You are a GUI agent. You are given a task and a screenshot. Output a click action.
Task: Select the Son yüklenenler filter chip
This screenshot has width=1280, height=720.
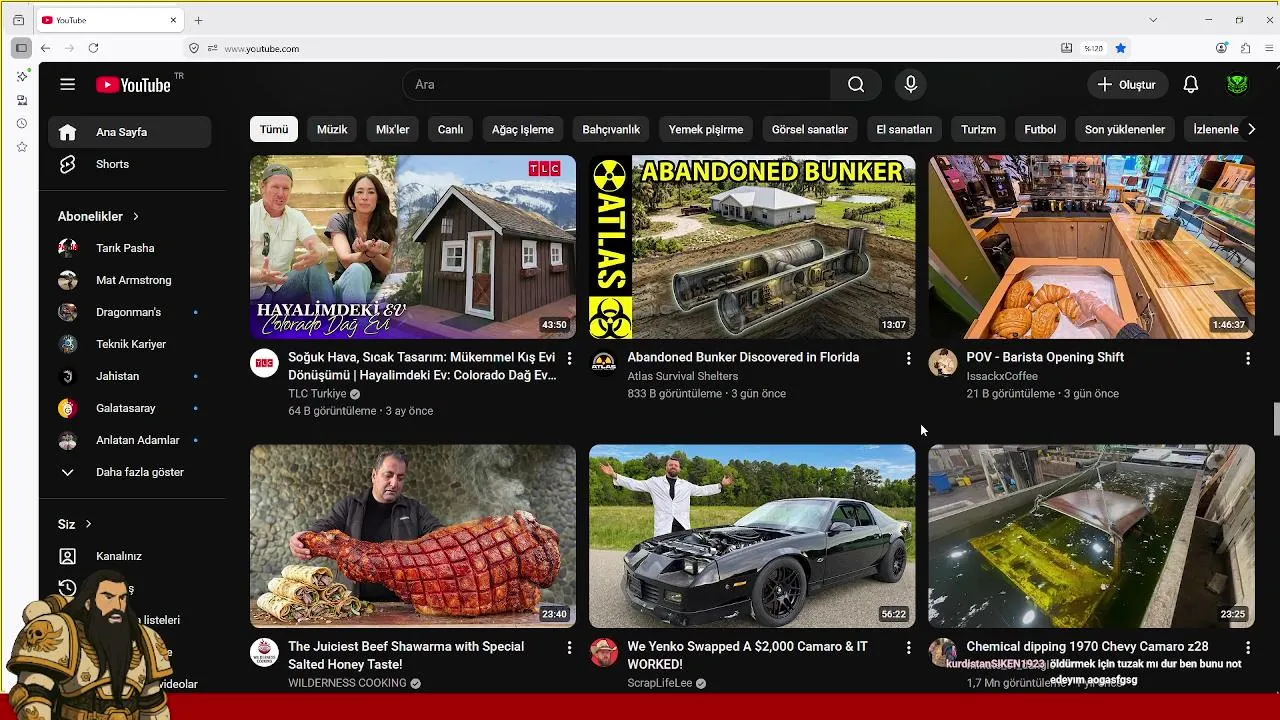click(1125, 129)
